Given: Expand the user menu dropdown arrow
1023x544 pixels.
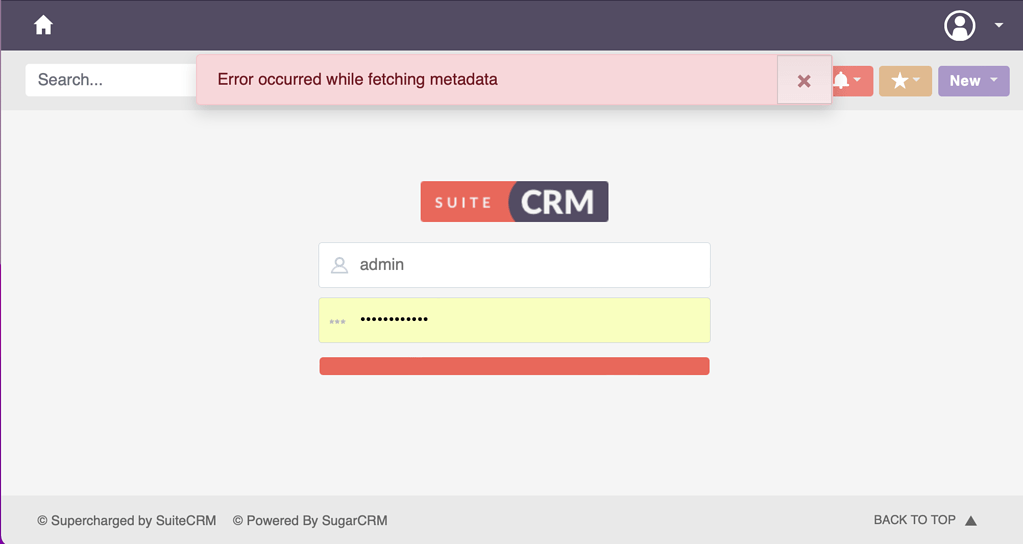Looking at the screenshot, I should coord(998,25).
